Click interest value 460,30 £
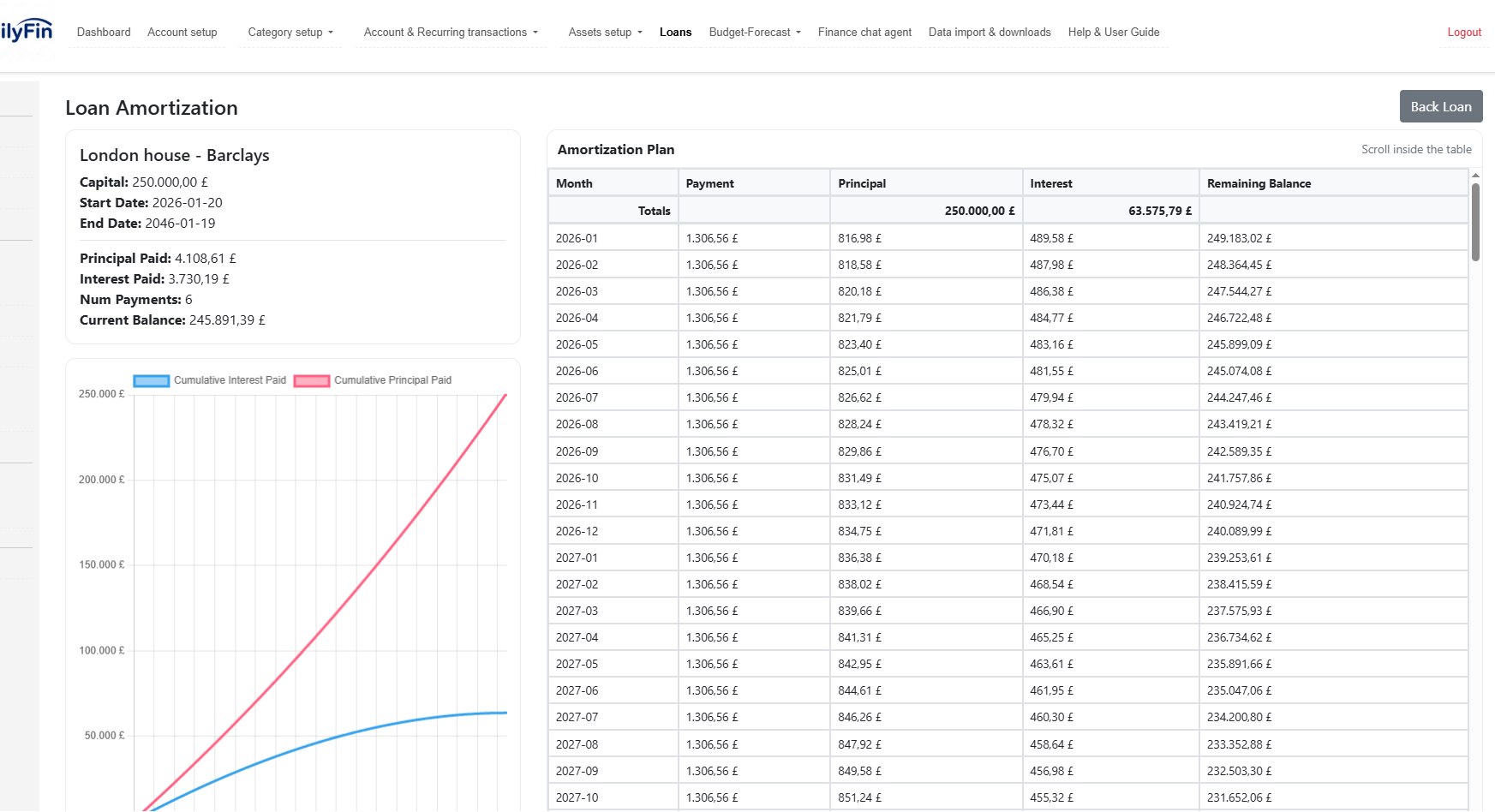The width and height of the screenshot is (1495, 812). [x=1051, y=717]
